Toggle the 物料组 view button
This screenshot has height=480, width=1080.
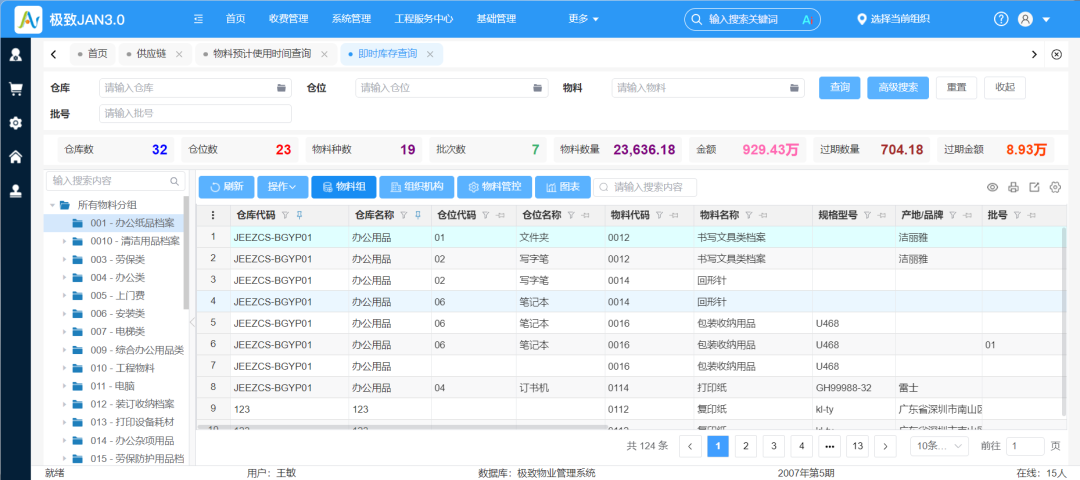point(344,187)
